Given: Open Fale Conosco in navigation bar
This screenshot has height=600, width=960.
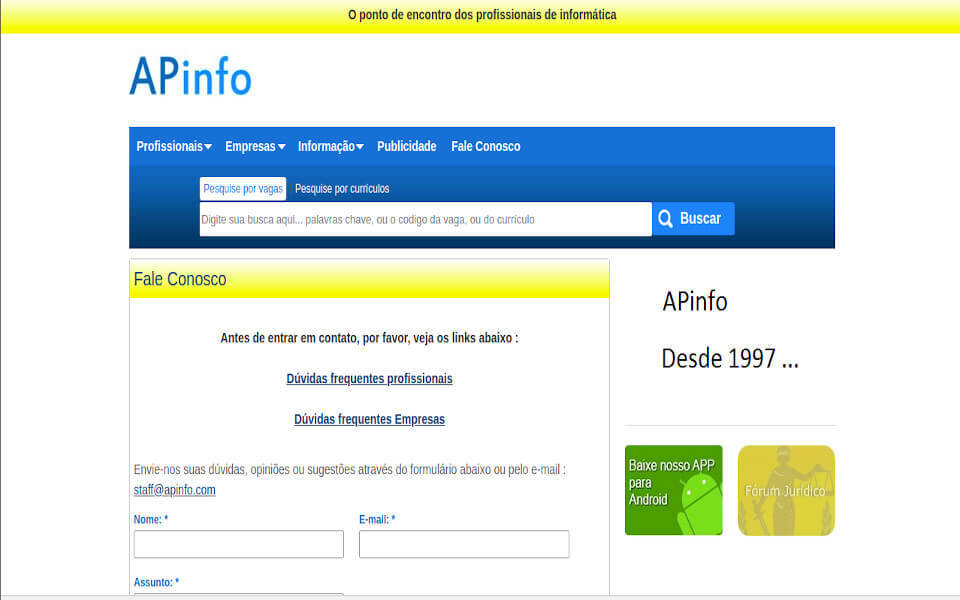Looking at the screenshot, I should (486, 146).
